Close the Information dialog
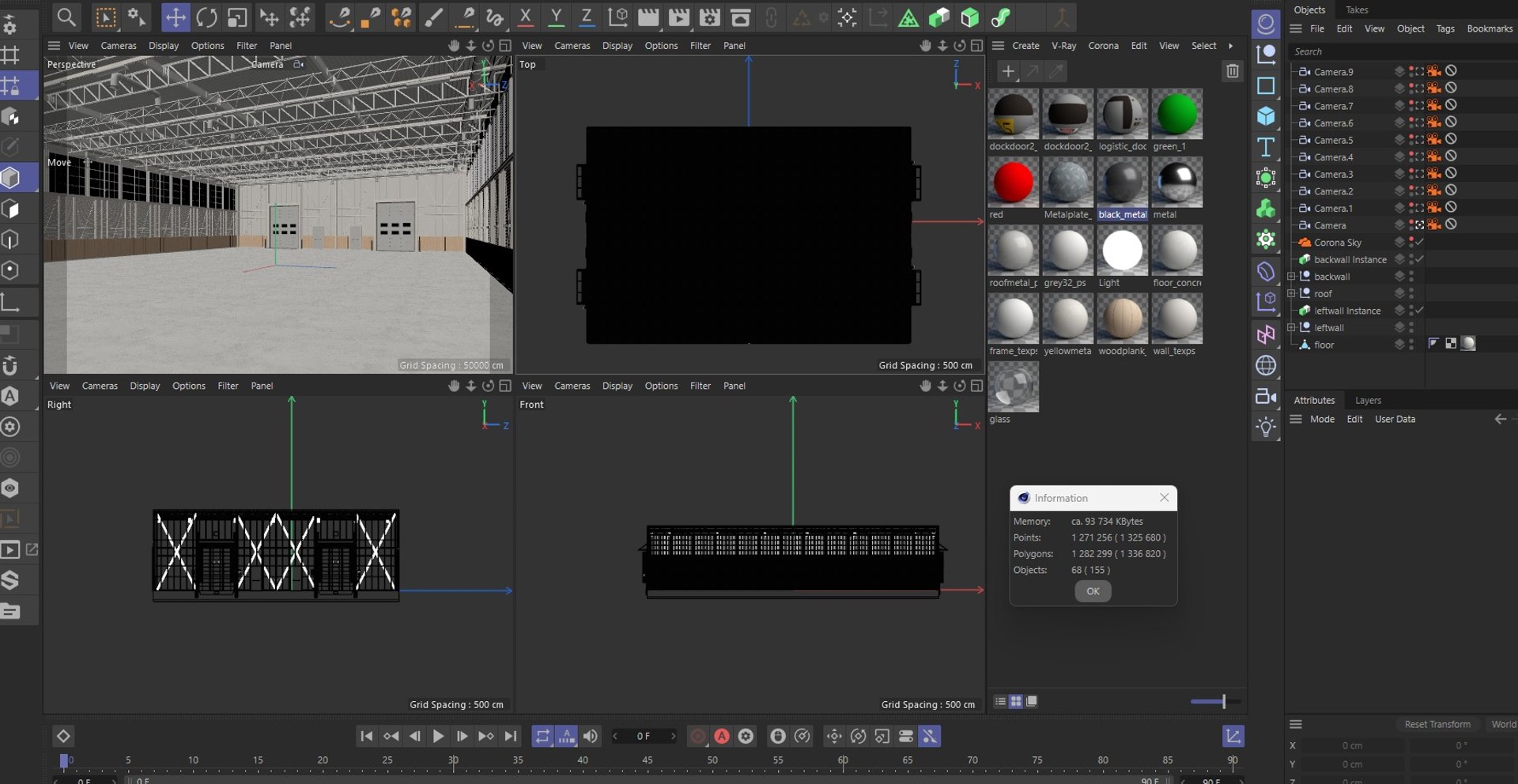1518x784 pixels. (1164, 498)
